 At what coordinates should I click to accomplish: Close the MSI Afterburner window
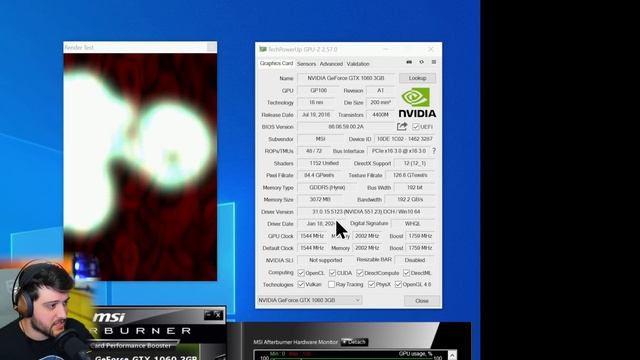218,315
